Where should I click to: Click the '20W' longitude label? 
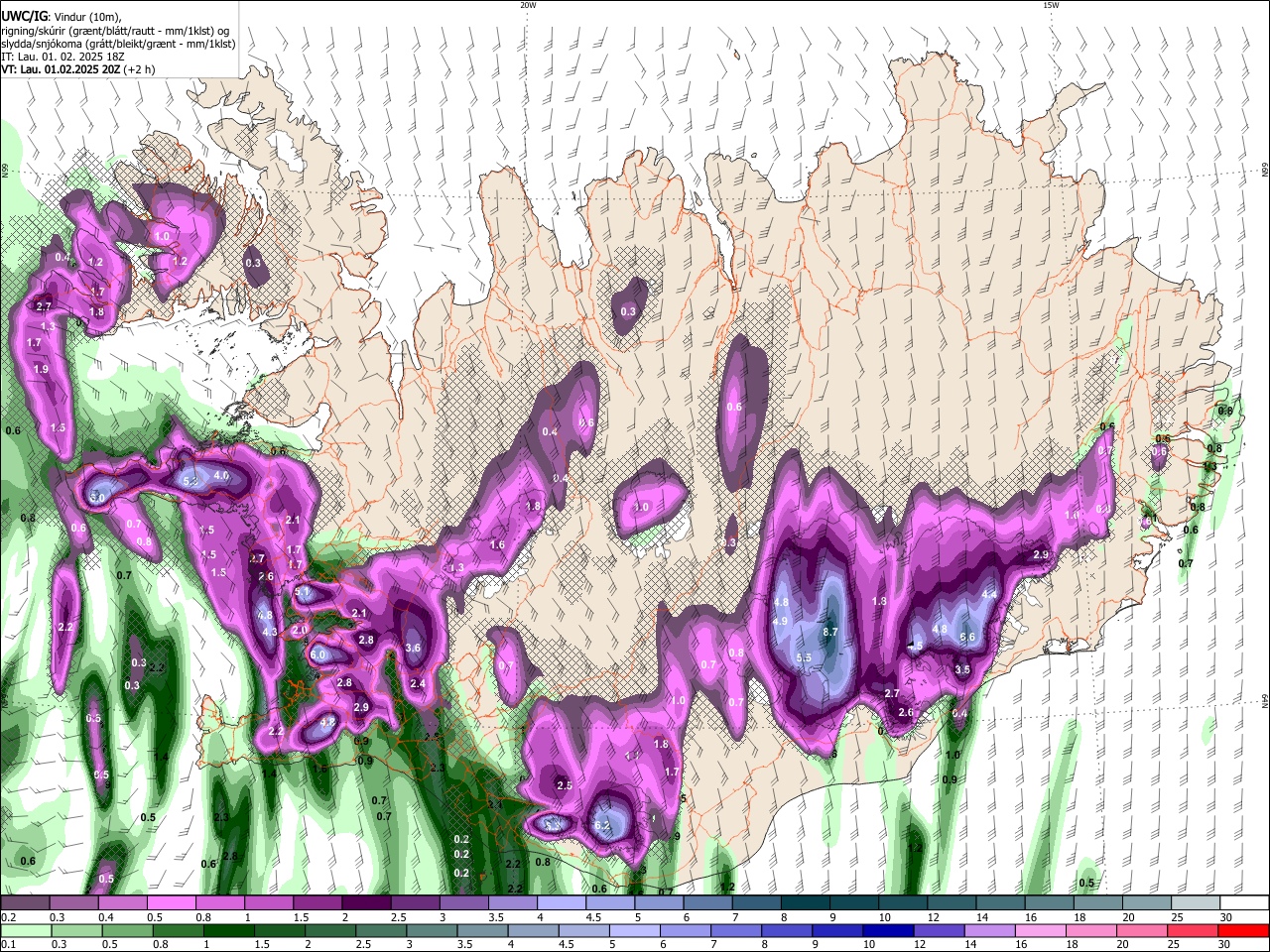pos(528,5)
